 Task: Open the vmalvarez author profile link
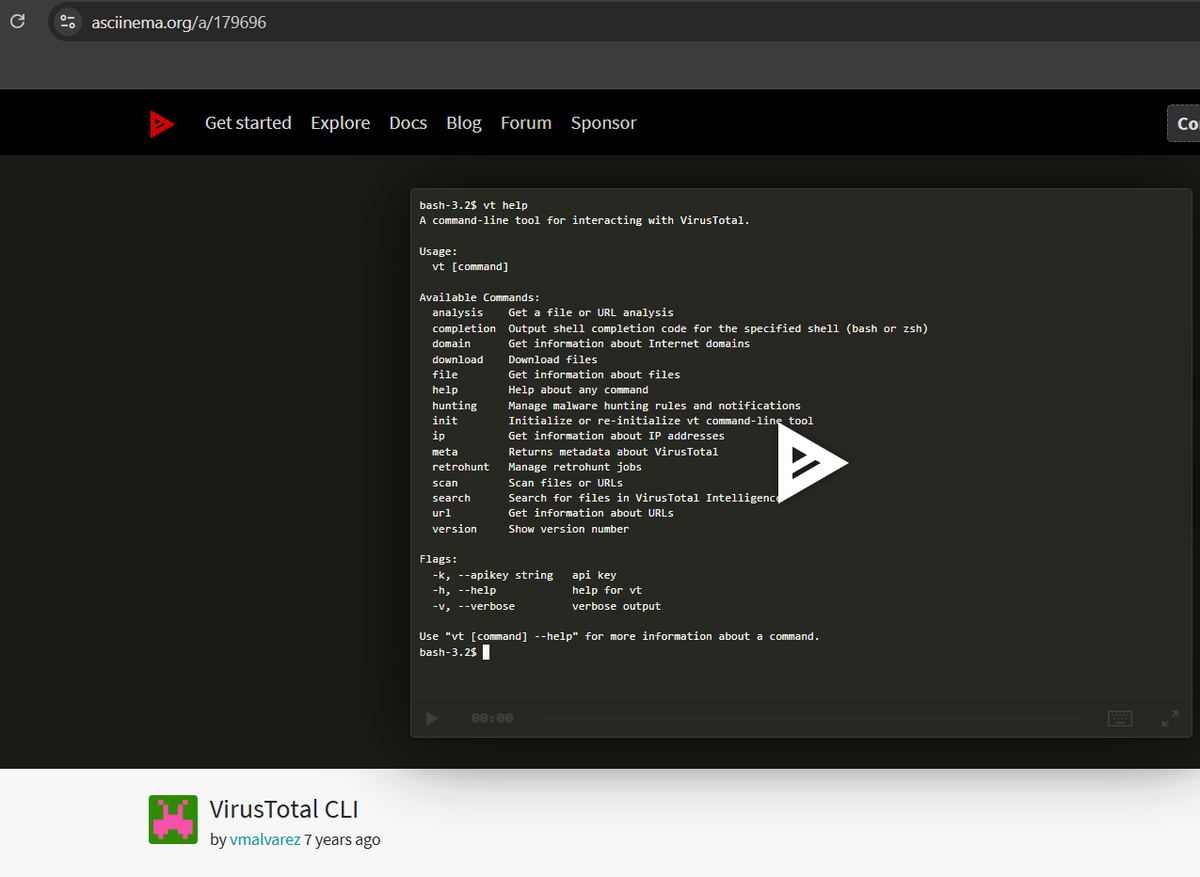[x=265, y=840]
